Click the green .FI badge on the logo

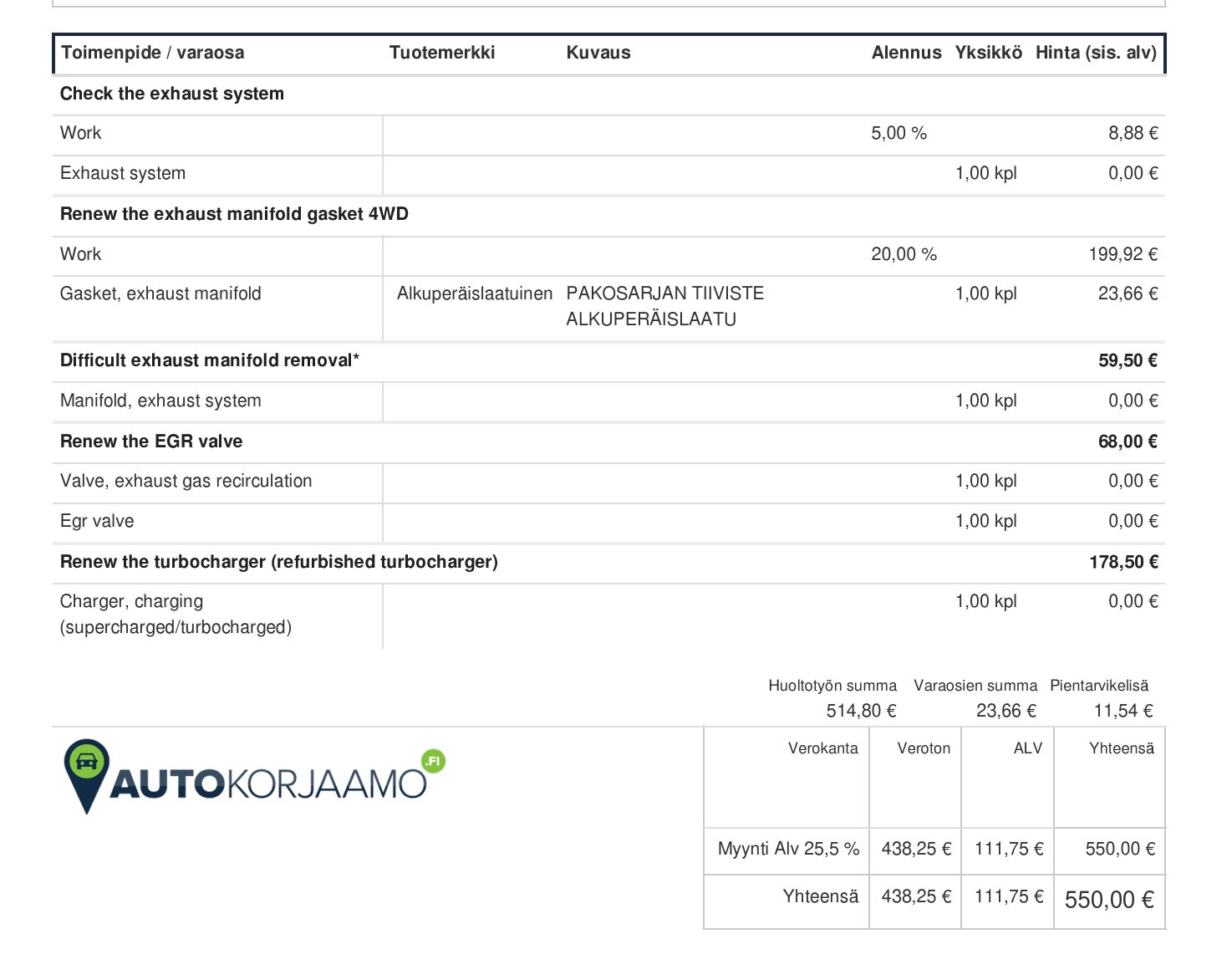coord(434,761)
